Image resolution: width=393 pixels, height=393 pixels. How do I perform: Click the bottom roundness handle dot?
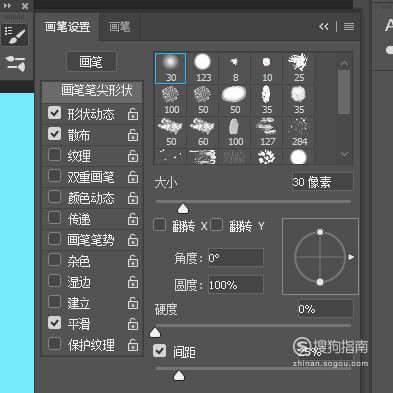320,282
